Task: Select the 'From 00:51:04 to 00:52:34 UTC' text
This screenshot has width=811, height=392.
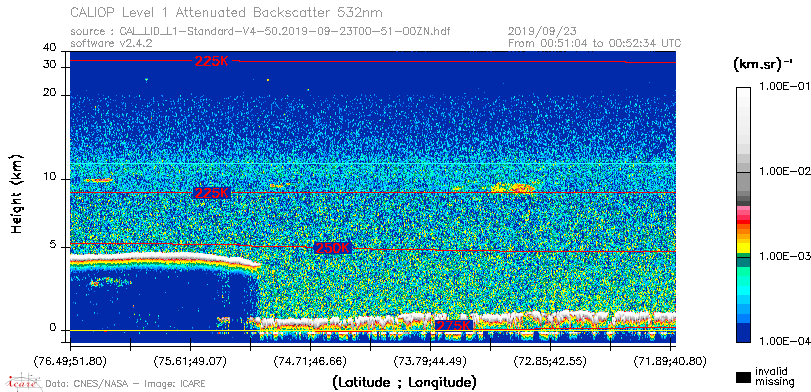Action: point(594,43)
